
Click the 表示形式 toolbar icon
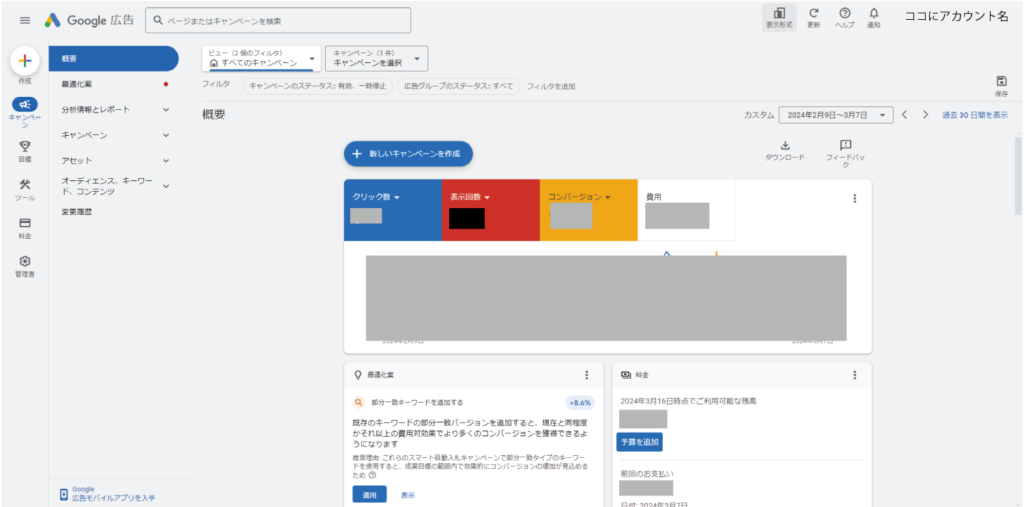tap(779, 18)
